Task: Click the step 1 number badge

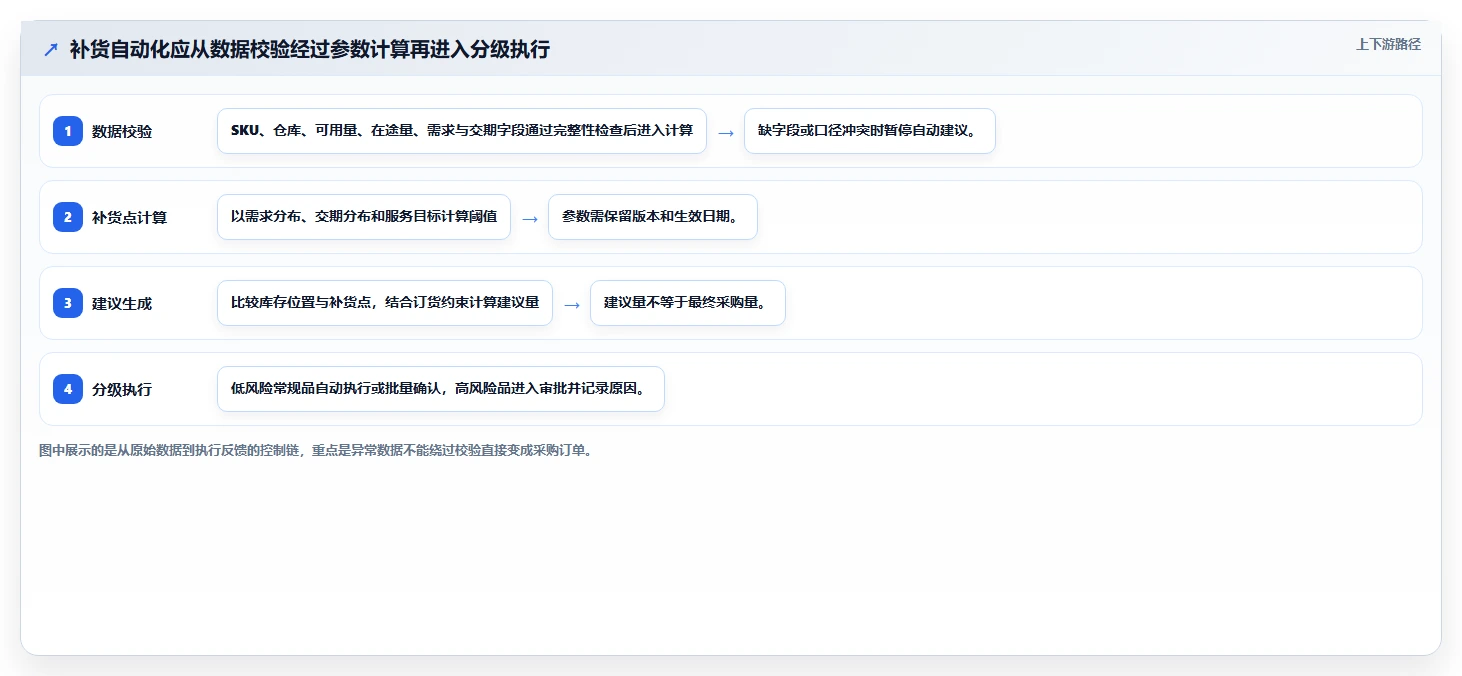Action: pyautogui.click(x=68, y=131)
